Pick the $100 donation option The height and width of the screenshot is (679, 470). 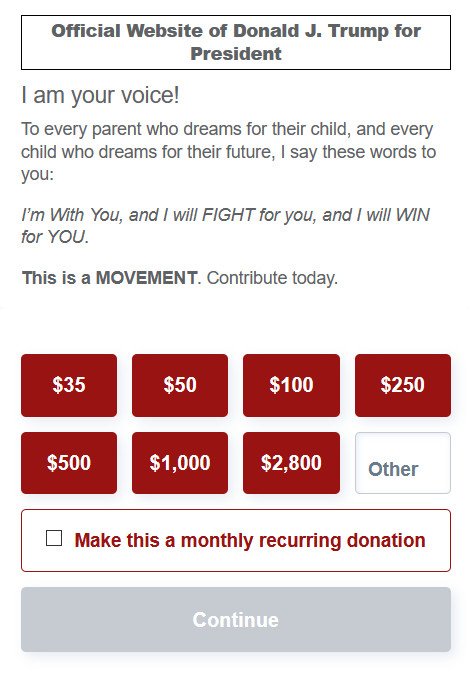click(x=291, y=385)
